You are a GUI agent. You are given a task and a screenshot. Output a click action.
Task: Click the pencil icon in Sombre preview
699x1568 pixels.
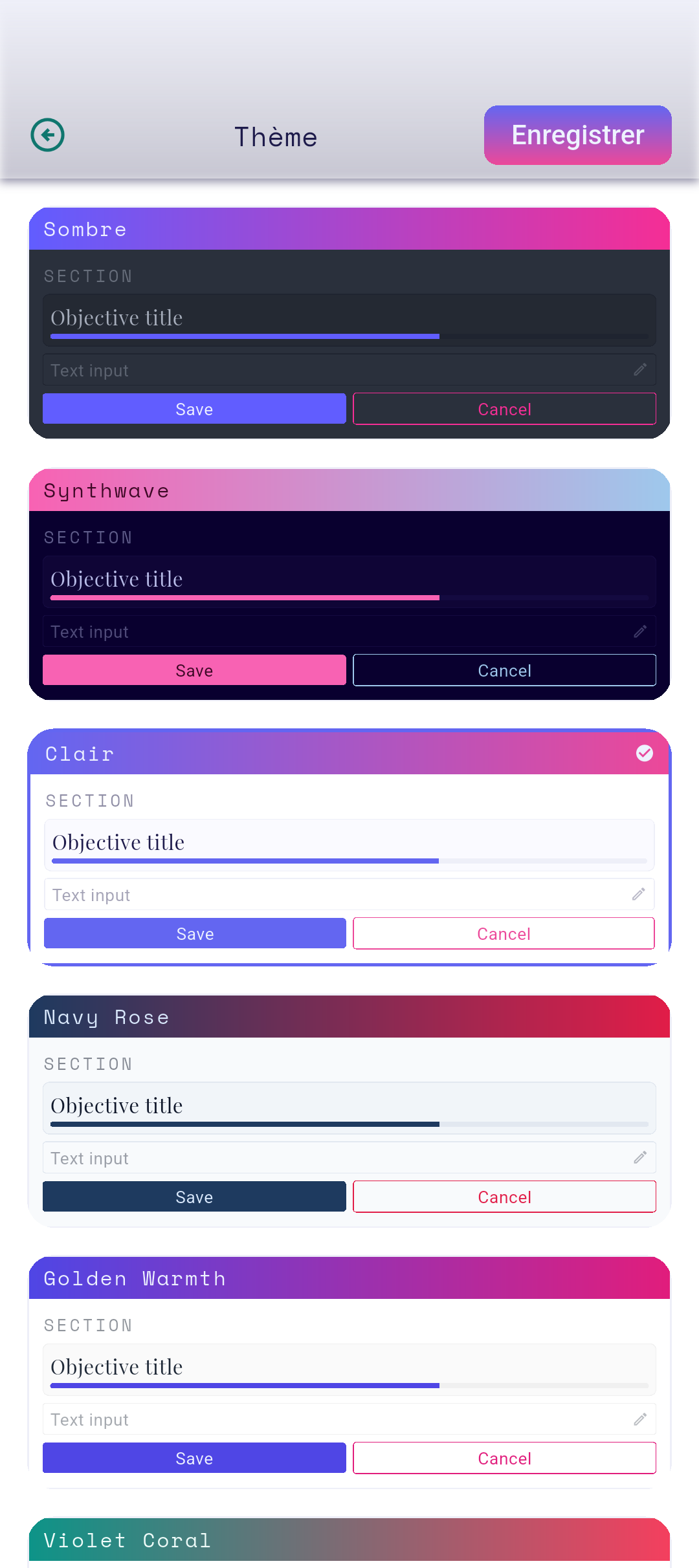tap(640, 369)
